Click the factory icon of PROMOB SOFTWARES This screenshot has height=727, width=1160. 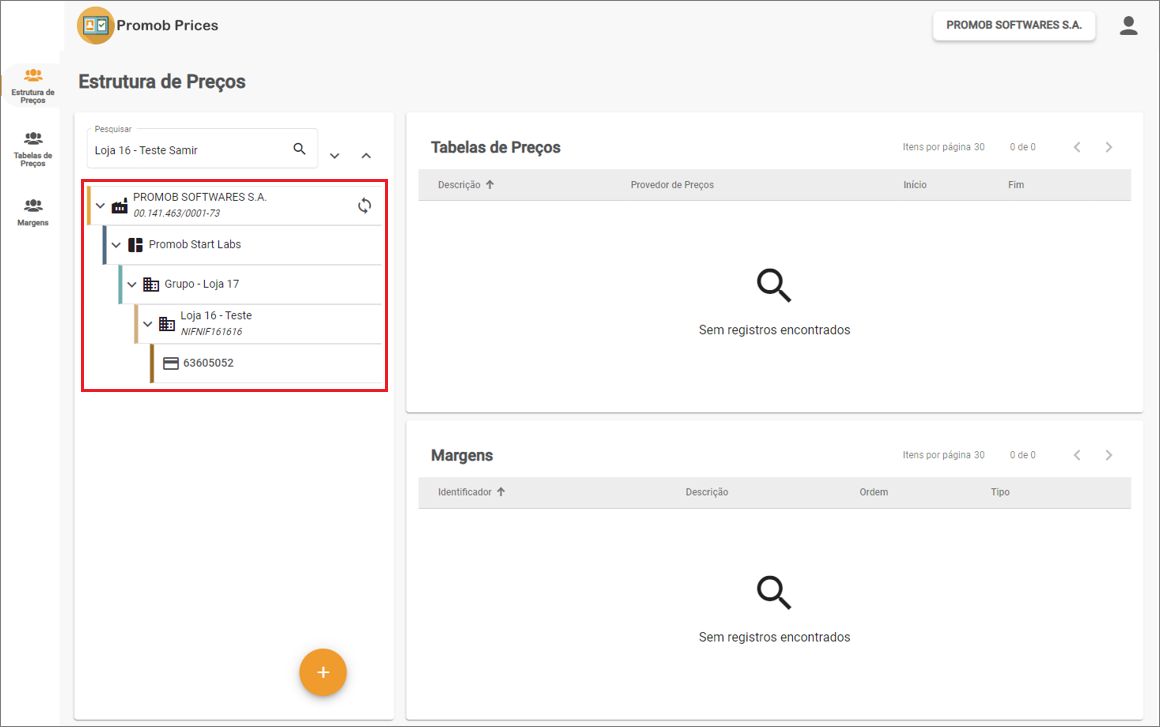(x=119, y=206)
